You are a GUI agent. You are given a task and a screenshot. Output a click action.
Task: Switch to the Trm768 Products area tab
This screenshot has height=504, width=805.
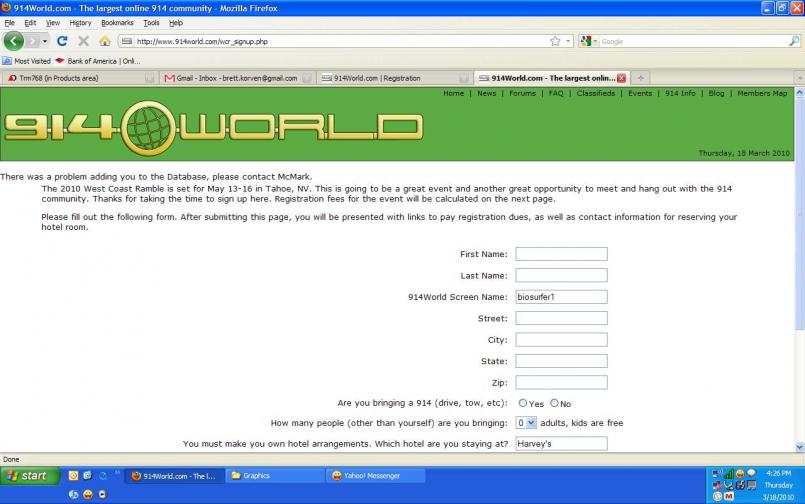79,78
